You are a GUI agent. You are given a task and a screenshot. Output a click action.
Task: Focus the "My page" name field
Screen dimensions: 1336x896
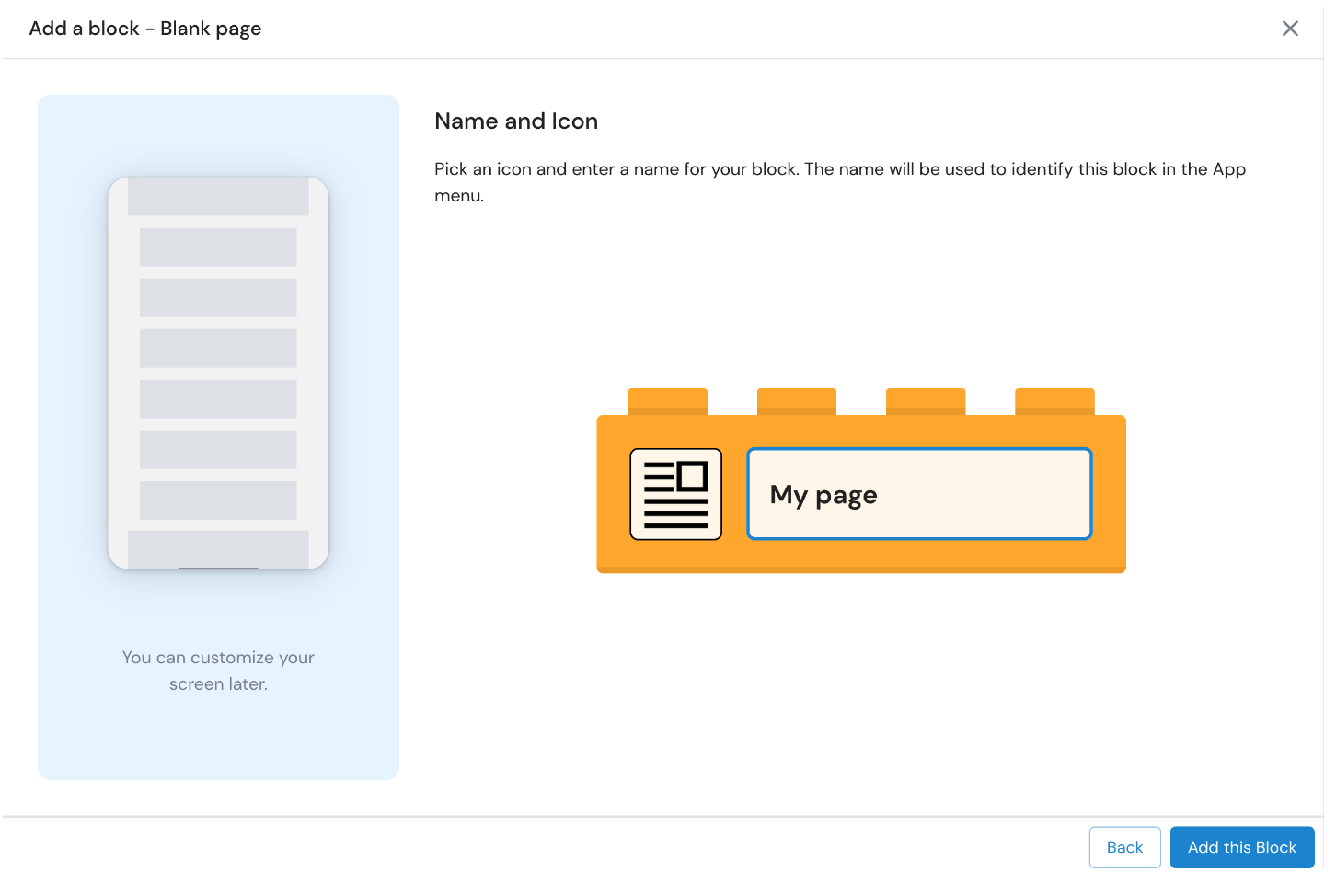[918, 494]
